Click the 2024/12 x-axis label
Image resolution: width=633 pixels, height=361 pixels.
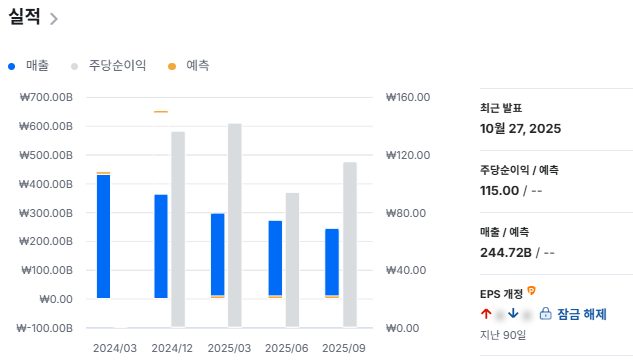(172, 348)
